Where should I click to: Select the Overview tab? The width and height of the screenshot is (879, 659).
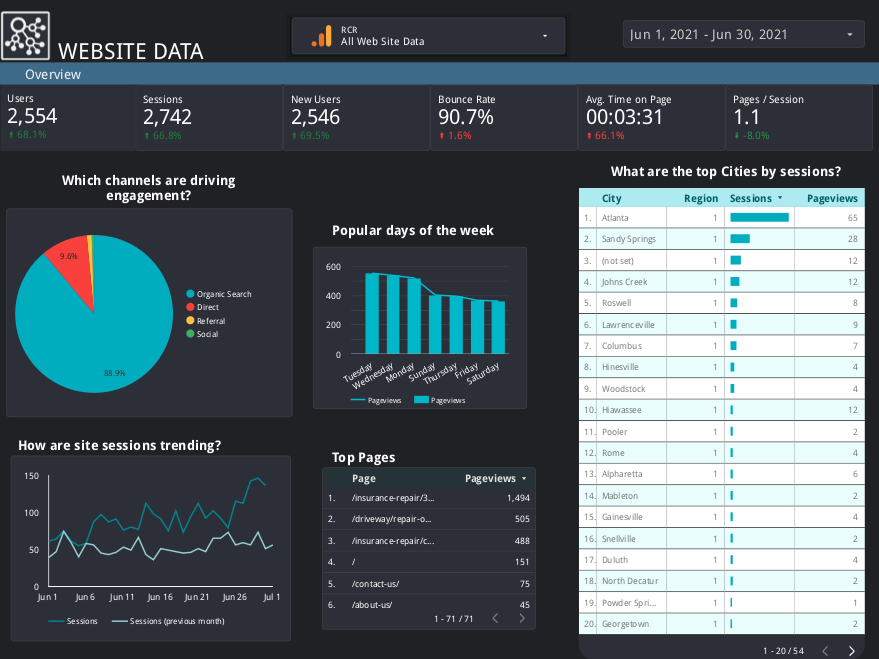click(x=53, y=75)
